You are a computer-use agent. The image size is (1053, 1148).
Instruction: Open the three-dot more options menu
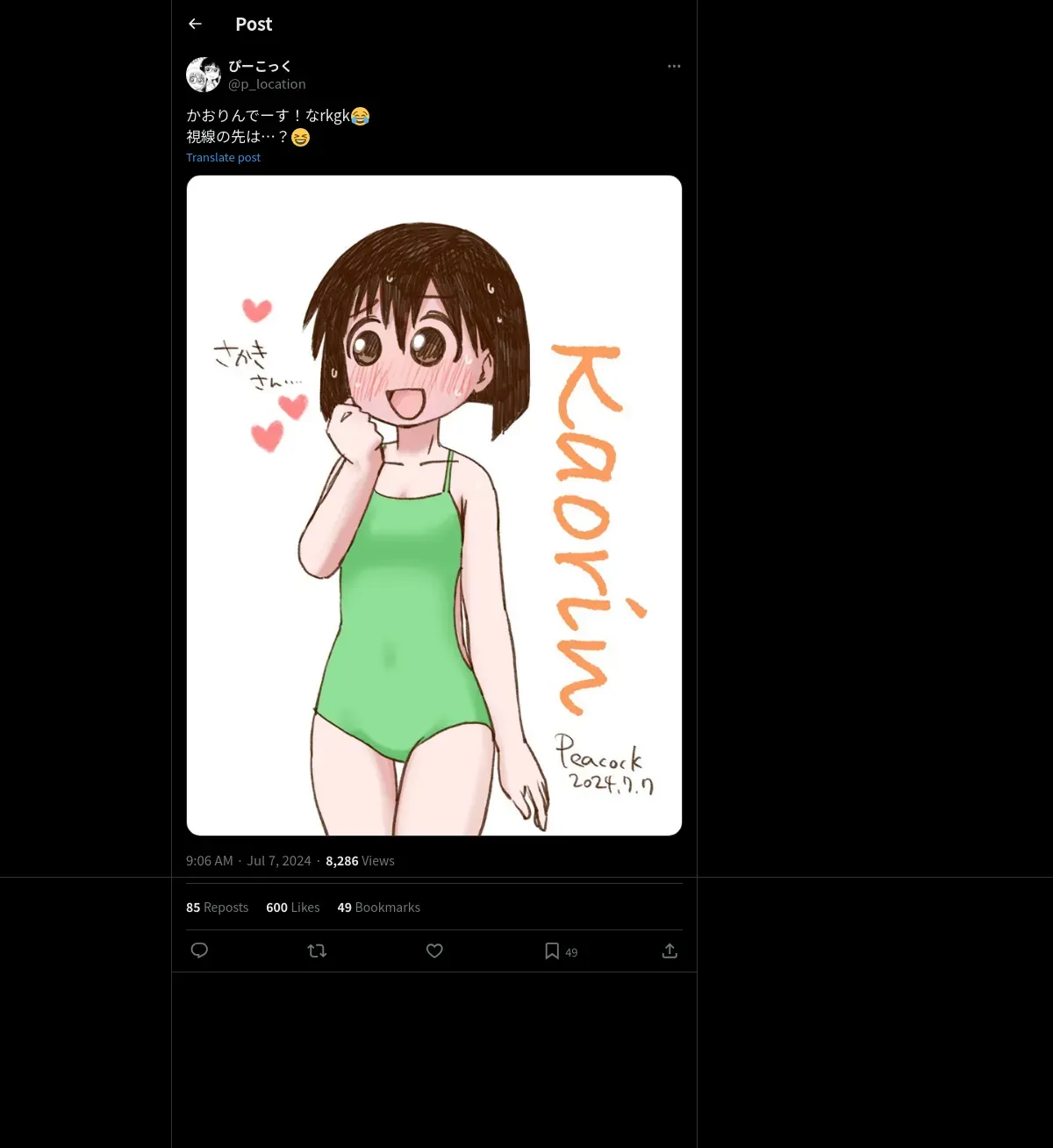click(x=674, y=67)
